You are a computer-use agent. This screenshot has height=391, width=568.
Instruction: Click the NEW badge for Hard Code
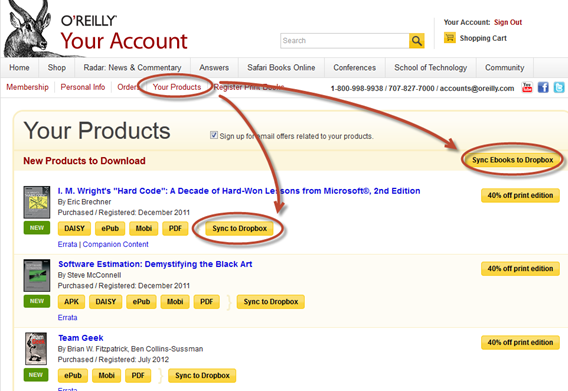[x=37, y=228]
